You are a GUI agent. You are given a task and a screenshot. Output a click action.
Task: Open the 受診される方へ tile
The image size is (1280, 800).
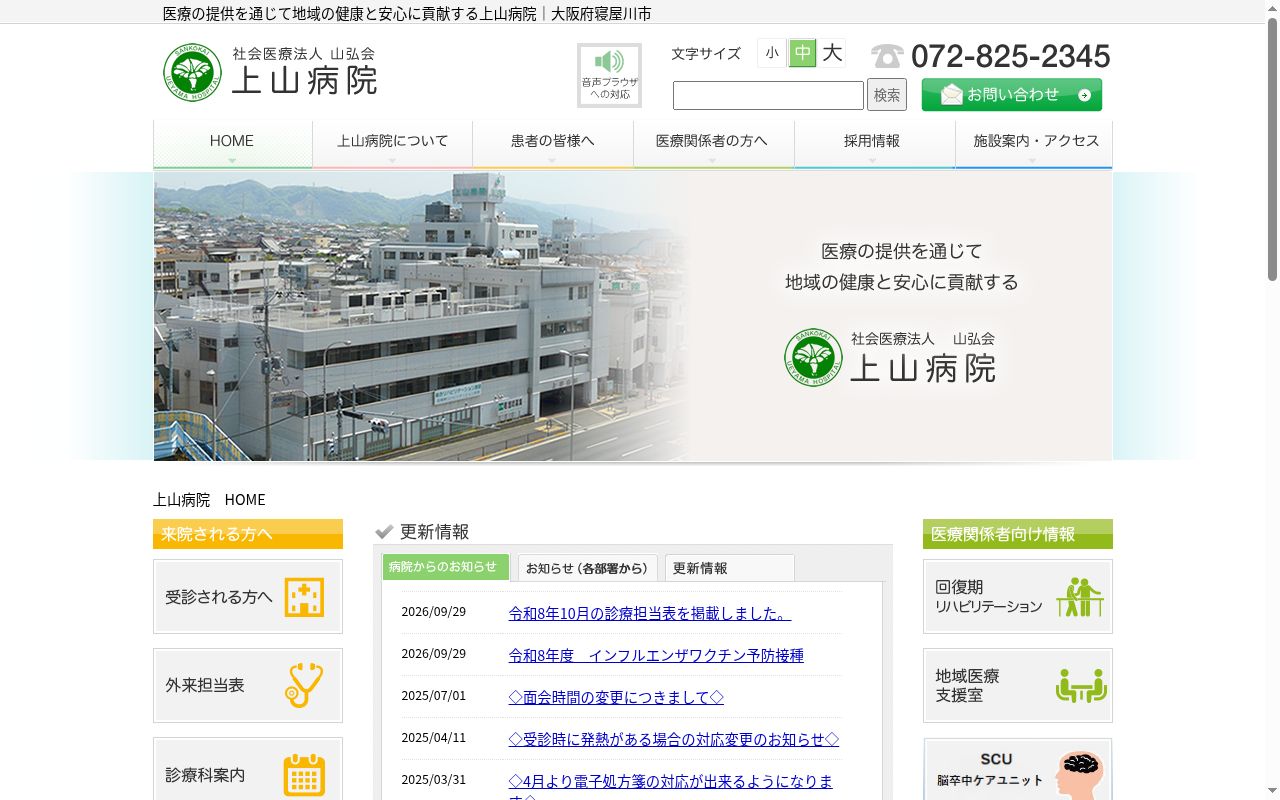tap(248, 597)
